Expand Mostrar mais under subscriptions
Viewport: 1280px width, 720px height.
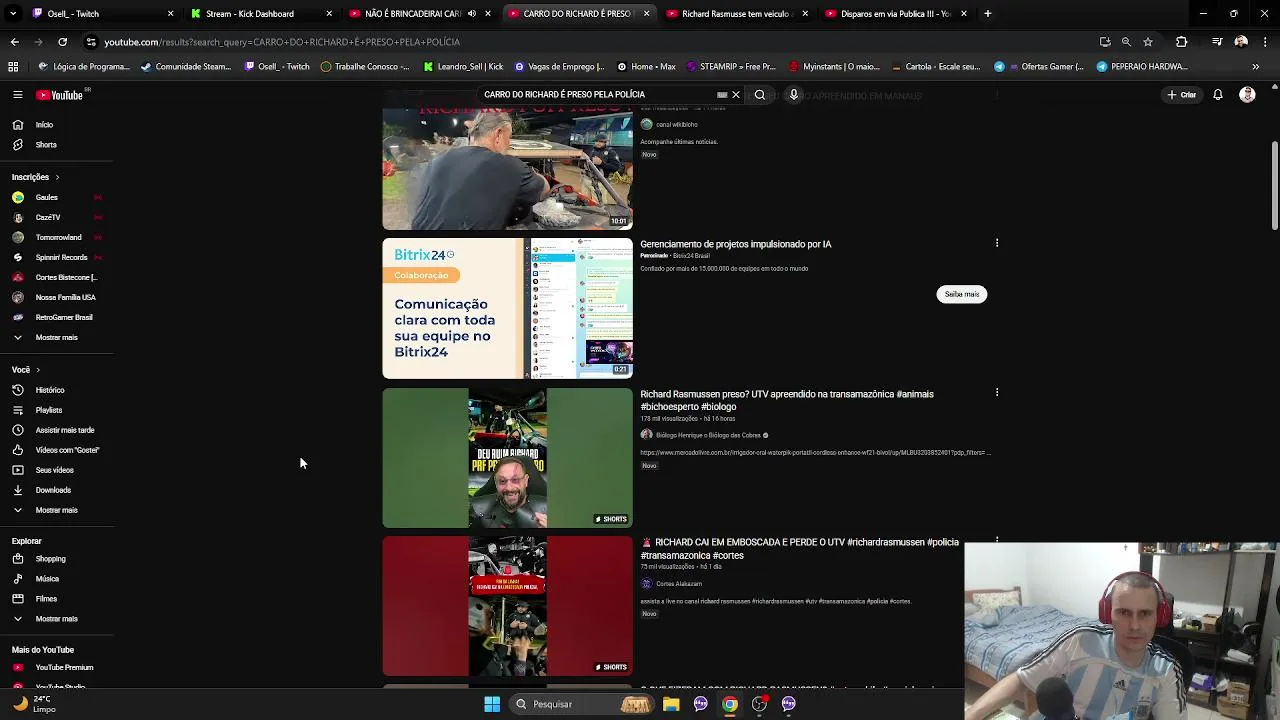coord(56,337)
